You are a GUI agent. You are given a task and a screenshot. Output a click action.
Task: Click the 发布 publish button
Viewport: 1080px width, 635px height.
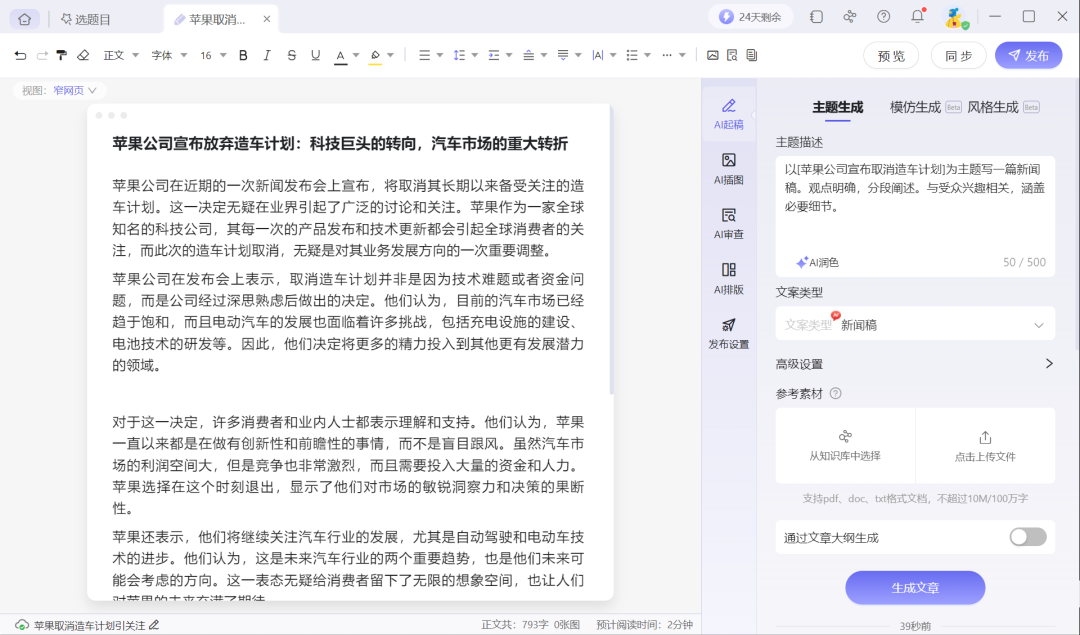click(1028, 56)
